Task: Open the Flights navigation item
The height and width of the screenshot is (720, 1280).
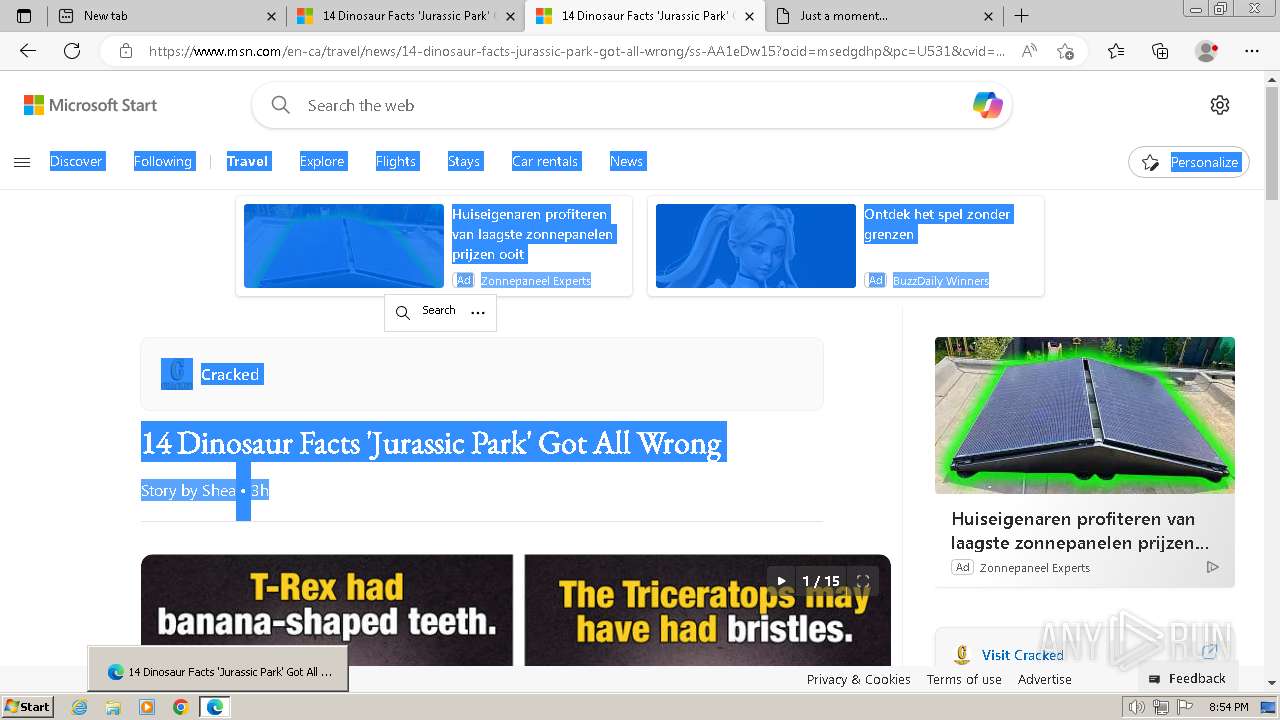Action: tap(396, 161)
